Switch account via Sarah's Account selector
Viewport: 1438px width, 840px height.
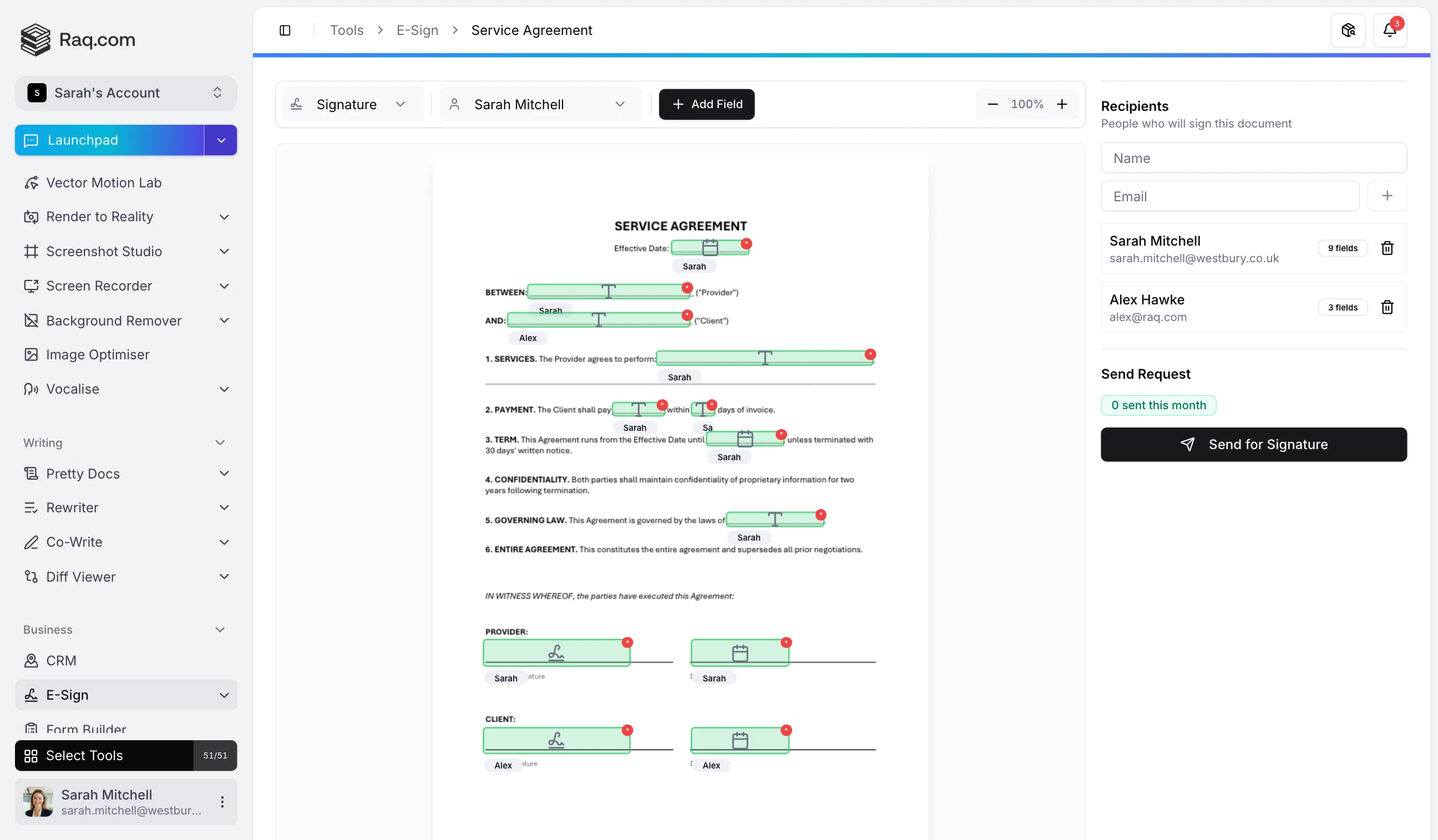(x=125, y=93)
